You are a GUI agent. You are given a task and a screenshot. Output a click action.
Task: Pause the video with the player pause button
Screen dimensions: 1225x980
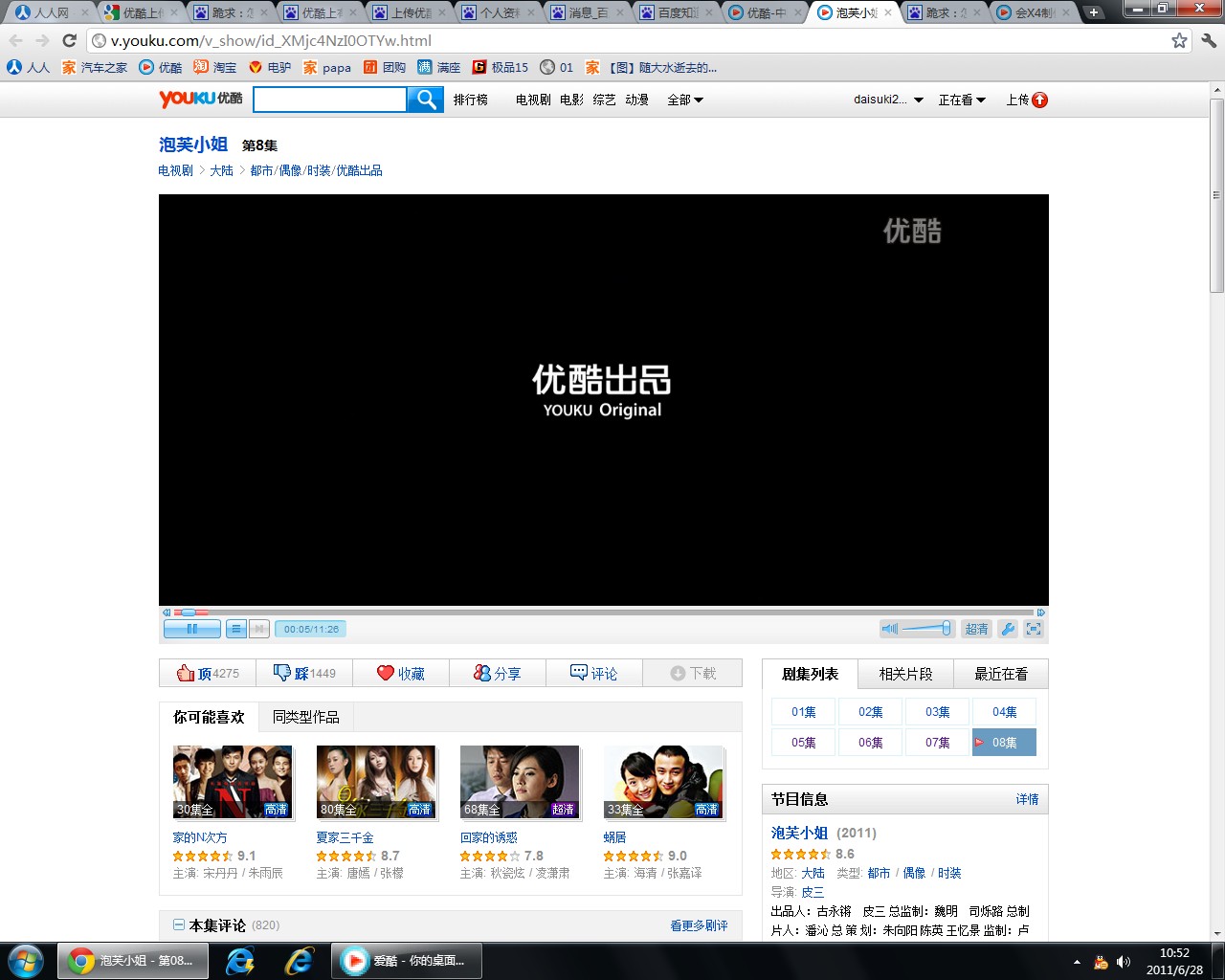click(191, 629)
